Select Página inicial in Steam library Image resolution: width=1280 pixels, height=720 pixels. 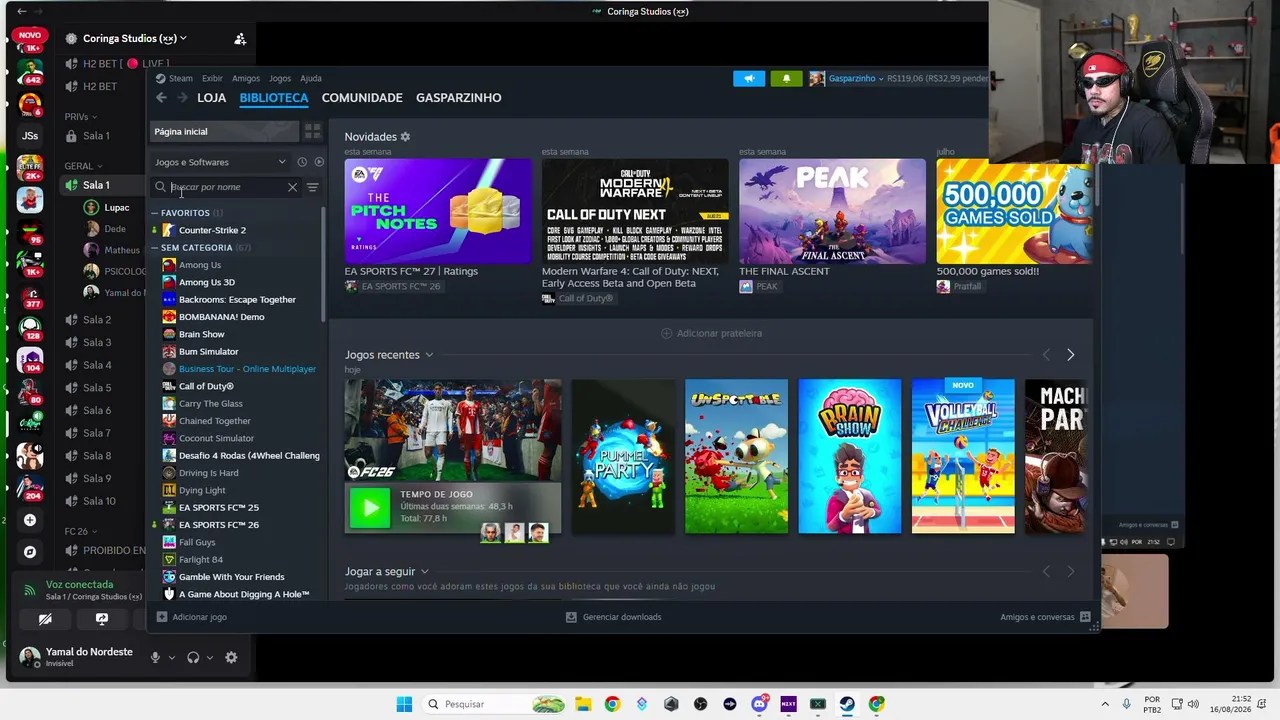[x=224, y=131]
